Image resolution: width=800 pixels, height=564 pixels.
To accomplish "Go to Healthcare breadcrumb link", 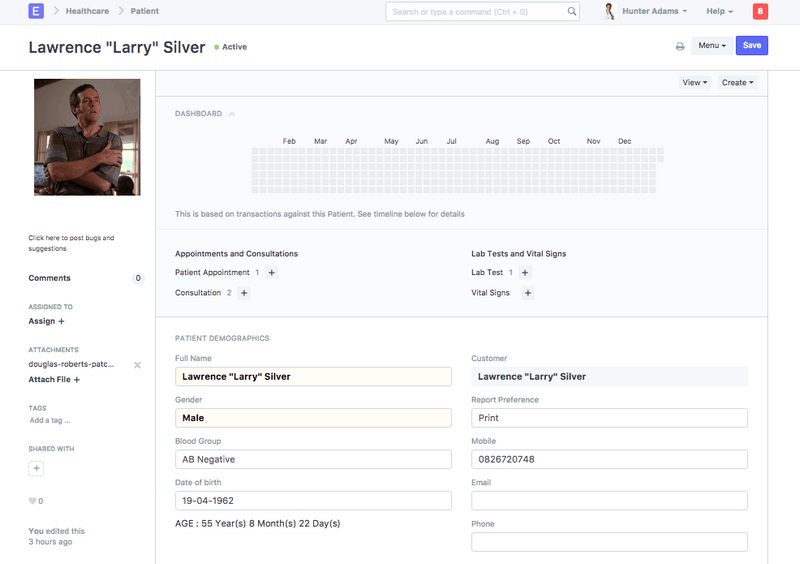I will pos(87,11).
